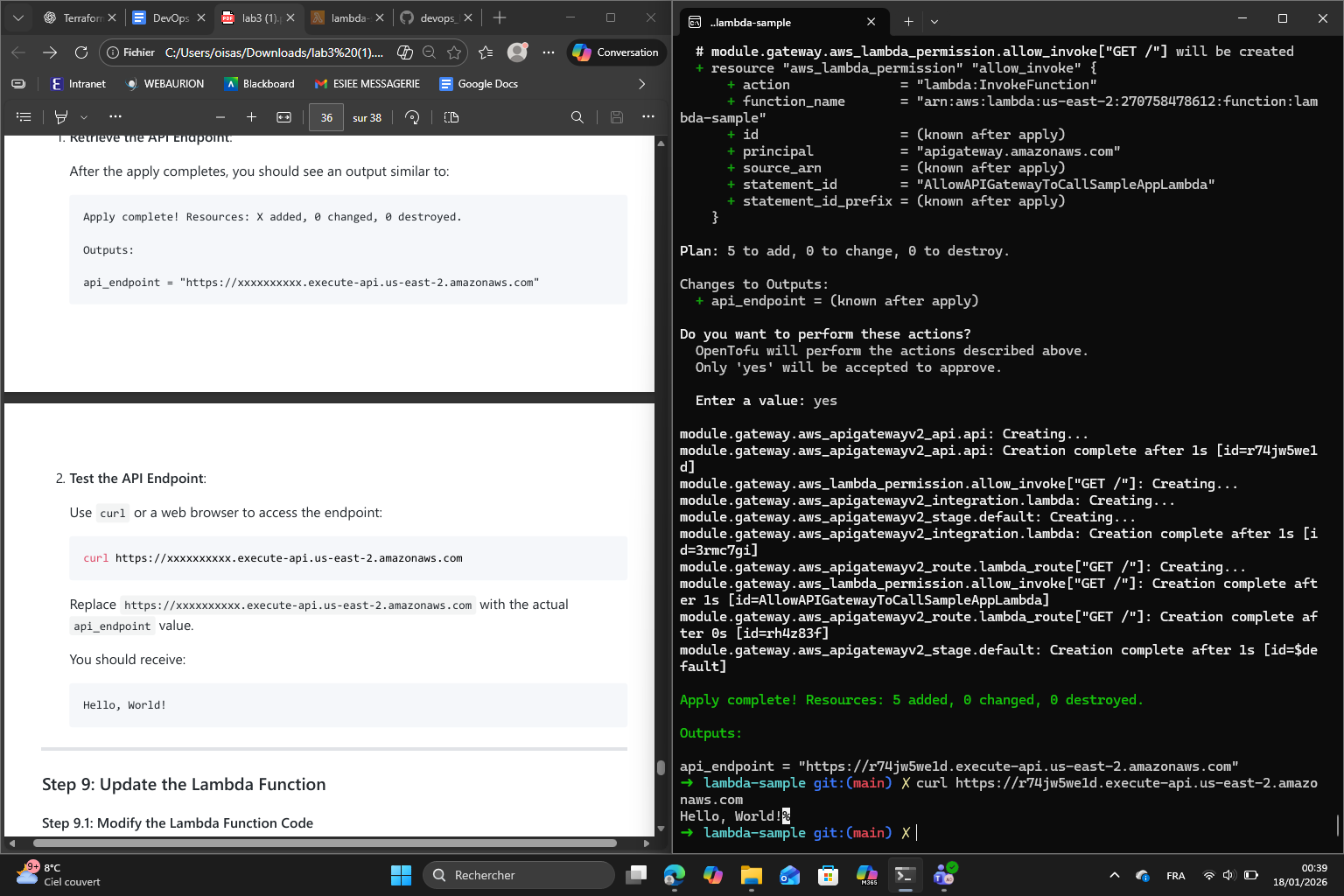Expand the chevron next to the draw tool
The height and width of the screenshot is (896, 1344).
tap(81, 116)
